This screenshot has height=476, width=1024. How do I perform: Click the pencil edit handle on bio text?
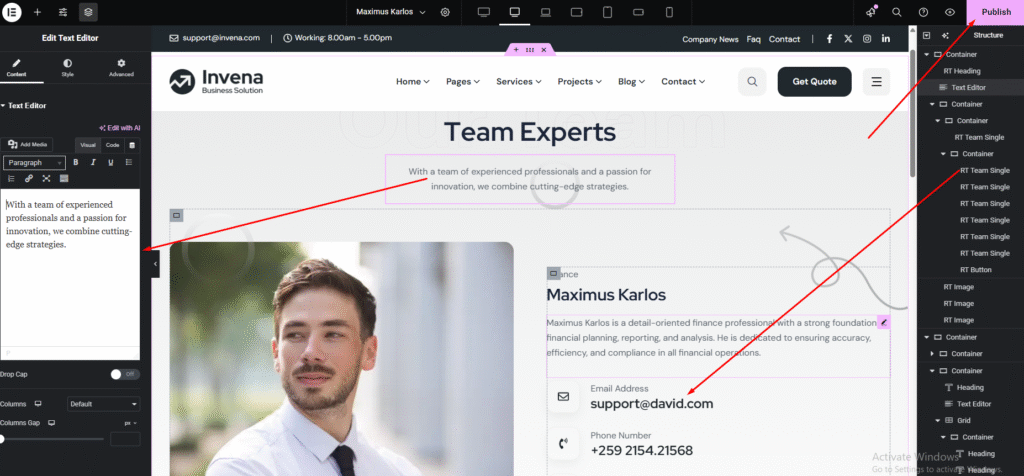point(884,323)
